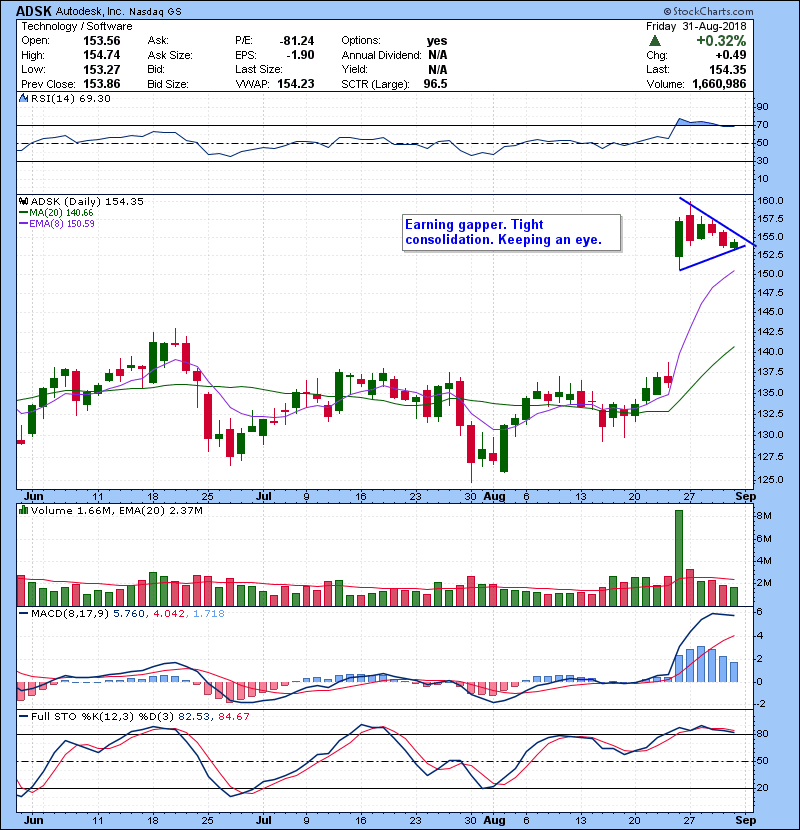Click the Volume bars icon
Viewport: 800px width, 830px height.
(x=24, y=510)
